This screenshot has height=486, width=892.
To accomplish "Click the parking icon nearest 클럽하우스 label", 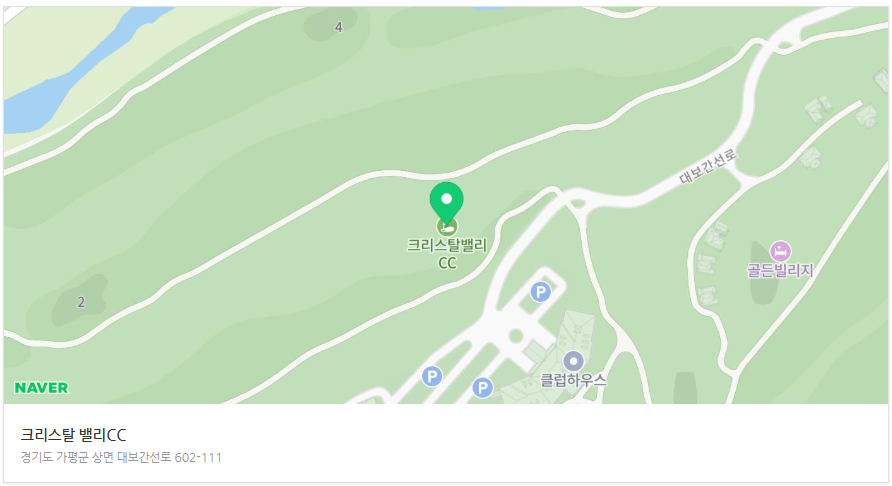I will pyautogui.click(x=482, y=388).
